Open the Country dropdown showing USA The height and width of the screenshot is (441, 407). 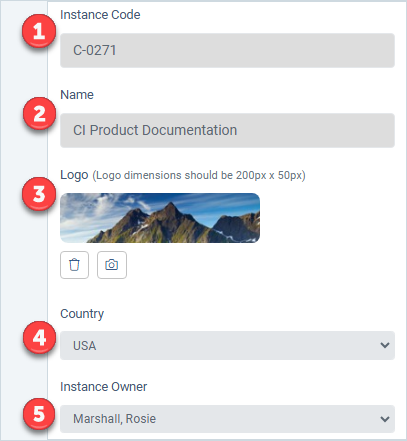pos(227,345)
